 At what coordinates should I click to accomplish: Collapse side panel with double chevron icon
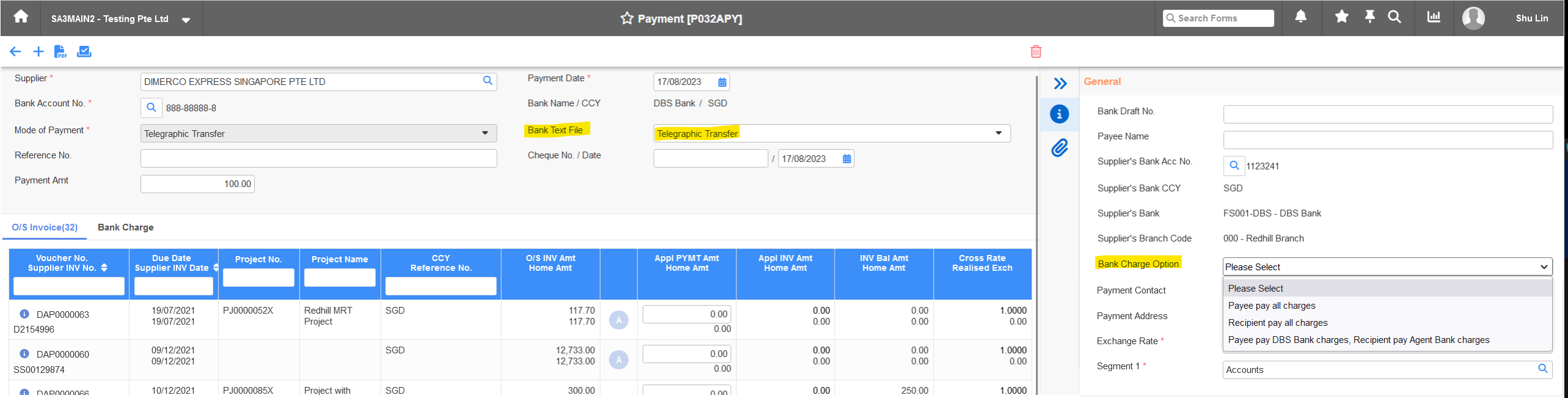pos(1060,84)
